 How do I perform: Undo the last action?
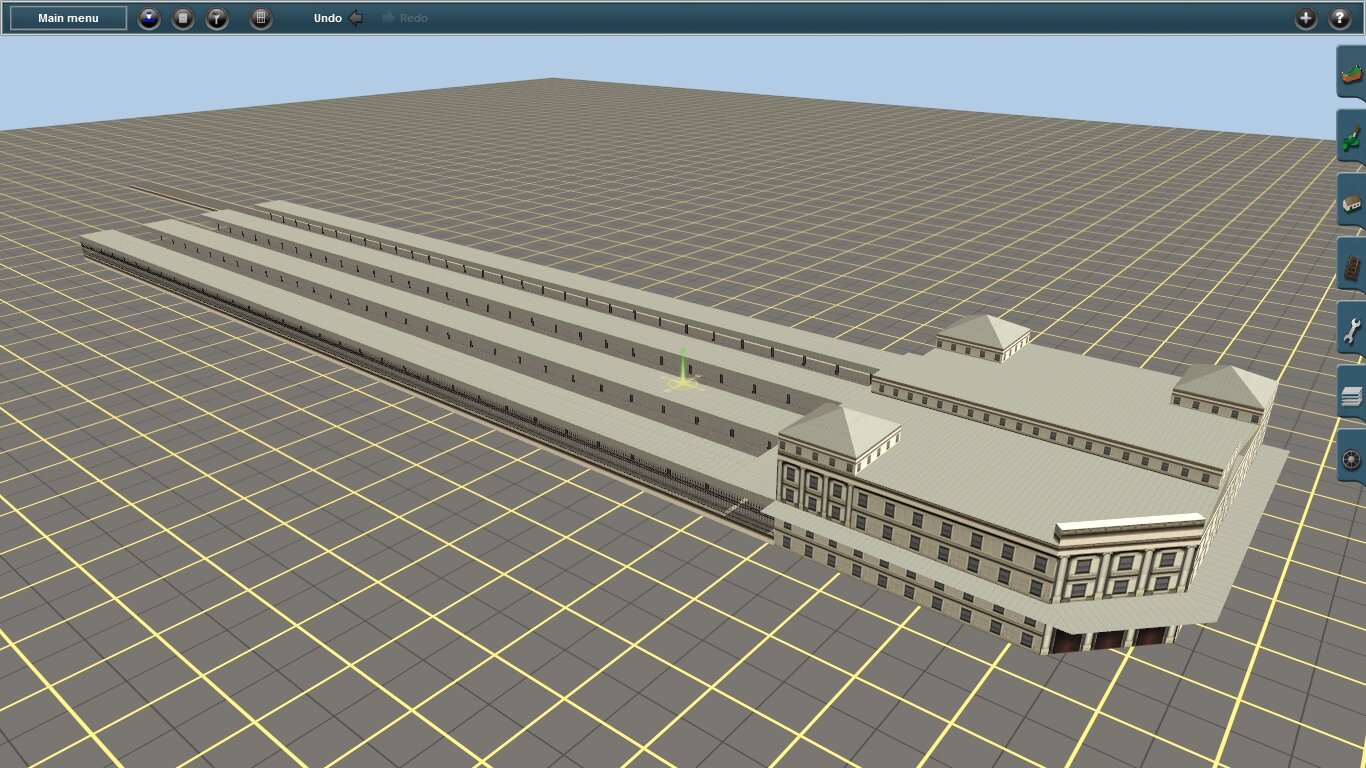click(338, 18)
